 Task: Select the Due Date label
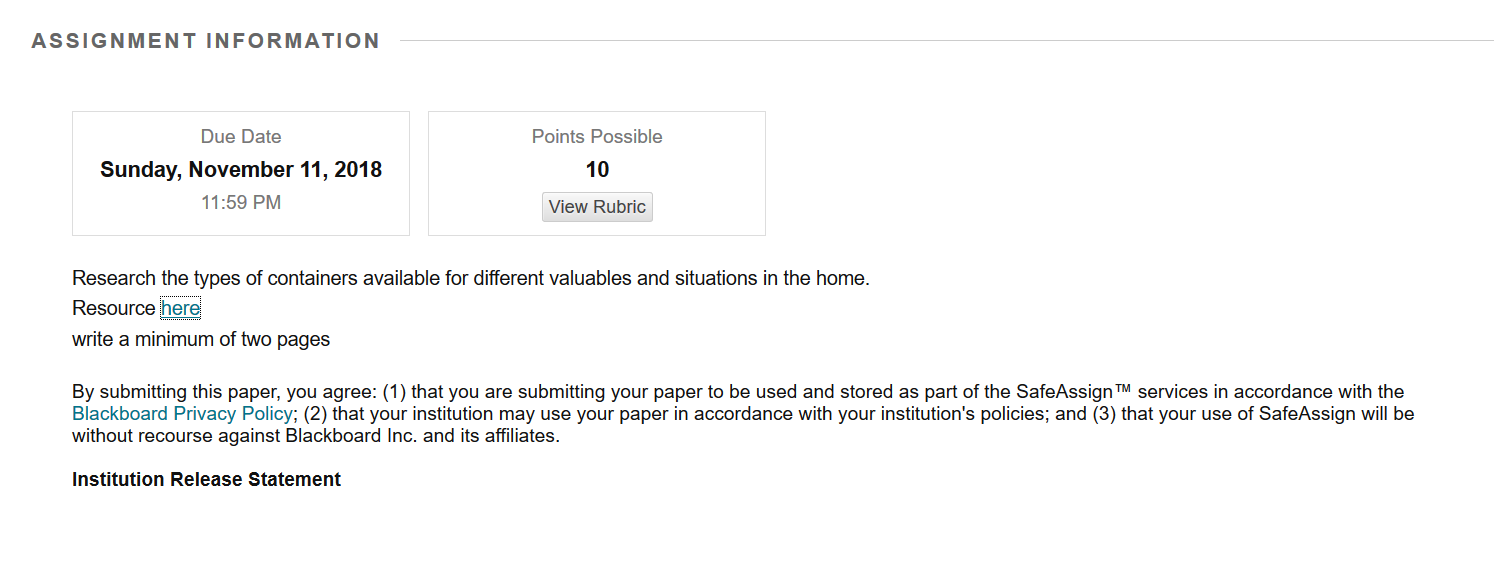pos(241,137)
